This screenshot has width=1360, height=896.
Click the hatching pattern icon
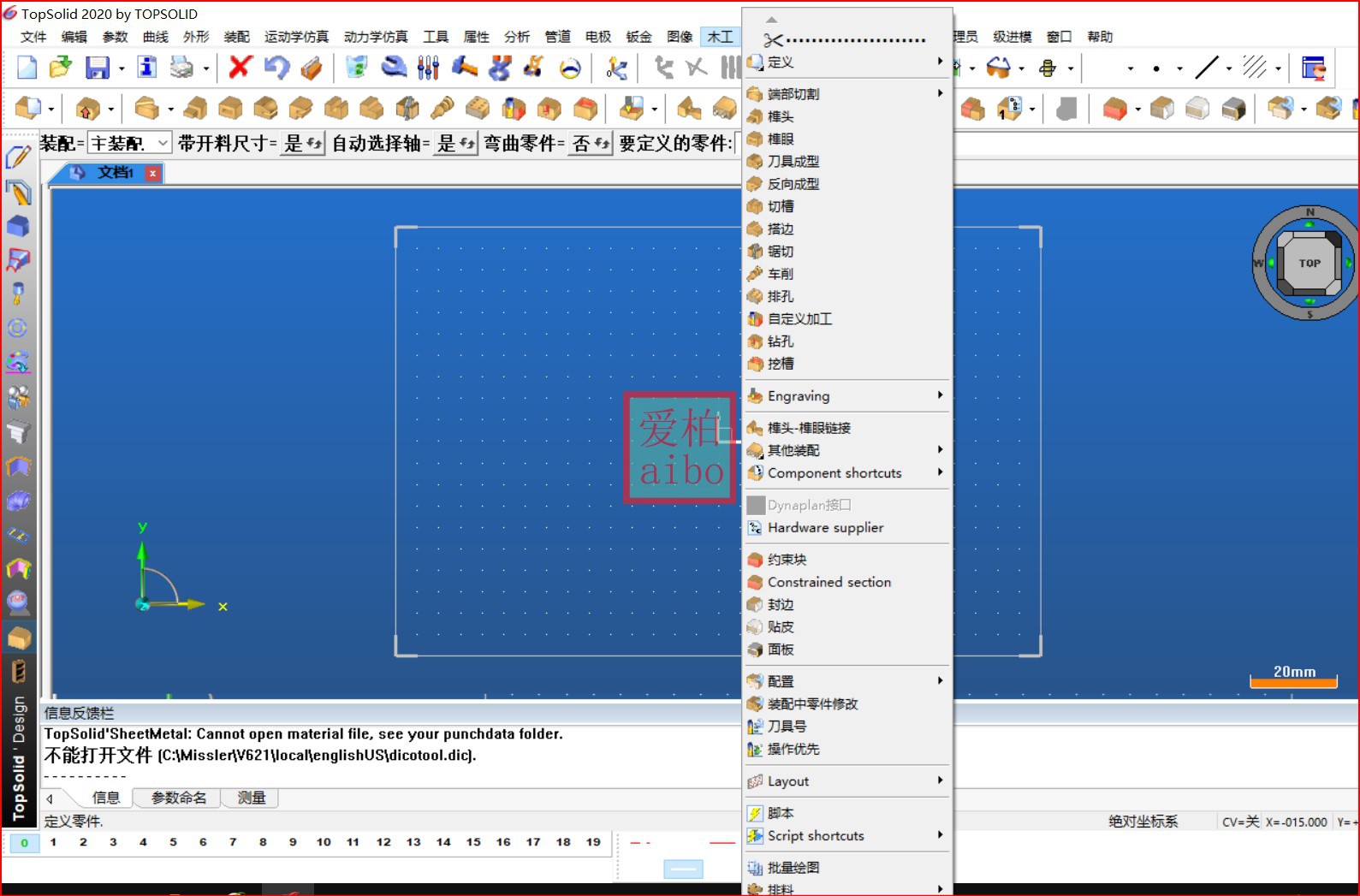[1255, 68]
